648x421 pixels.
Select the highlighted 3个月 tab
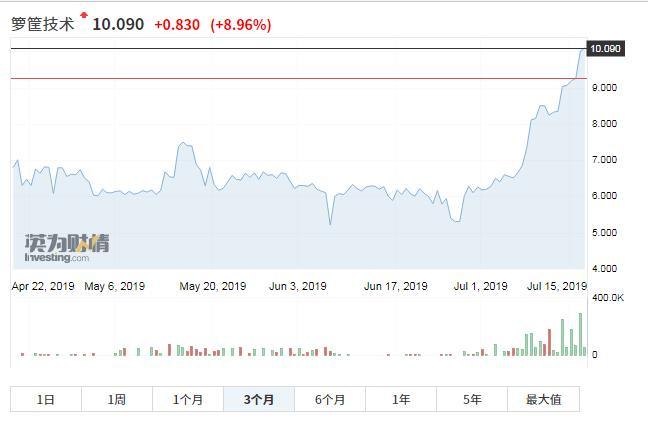[x=259, y=399]
